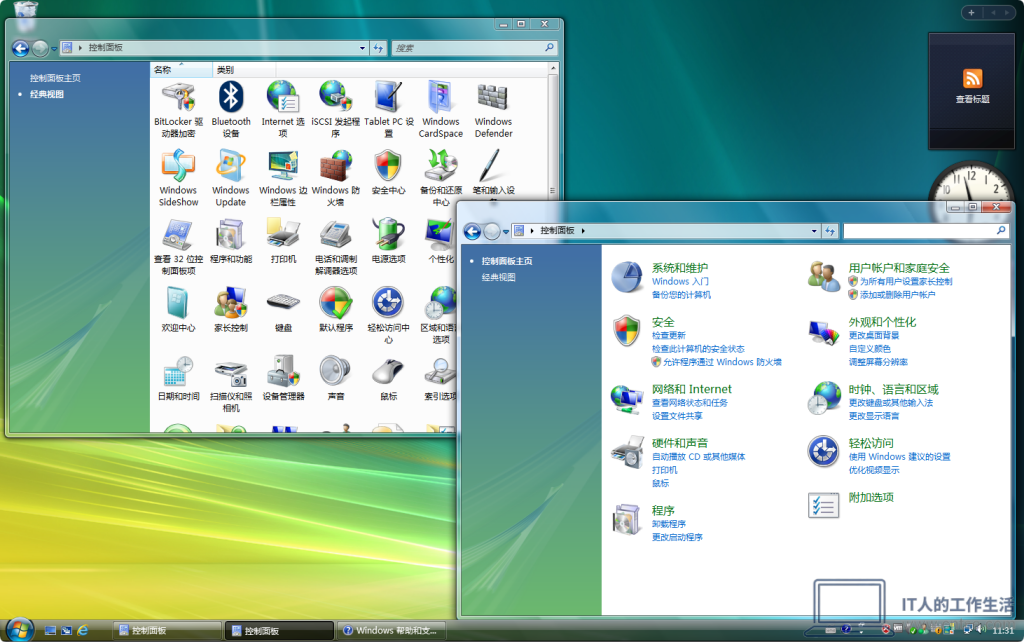1024x642 pixels.
Task: Open 附加选项 category
Action: [x=871, y=497]
